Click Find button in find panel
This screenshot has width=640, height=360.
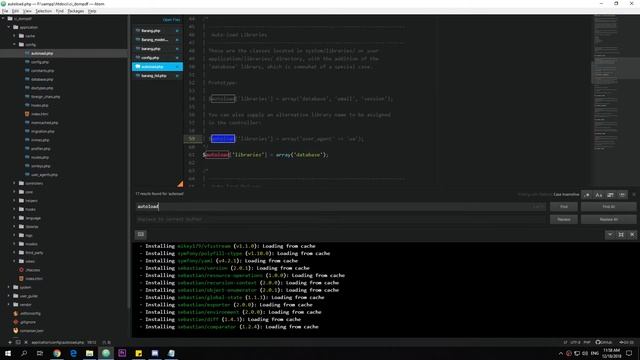[x=564, y=207]
